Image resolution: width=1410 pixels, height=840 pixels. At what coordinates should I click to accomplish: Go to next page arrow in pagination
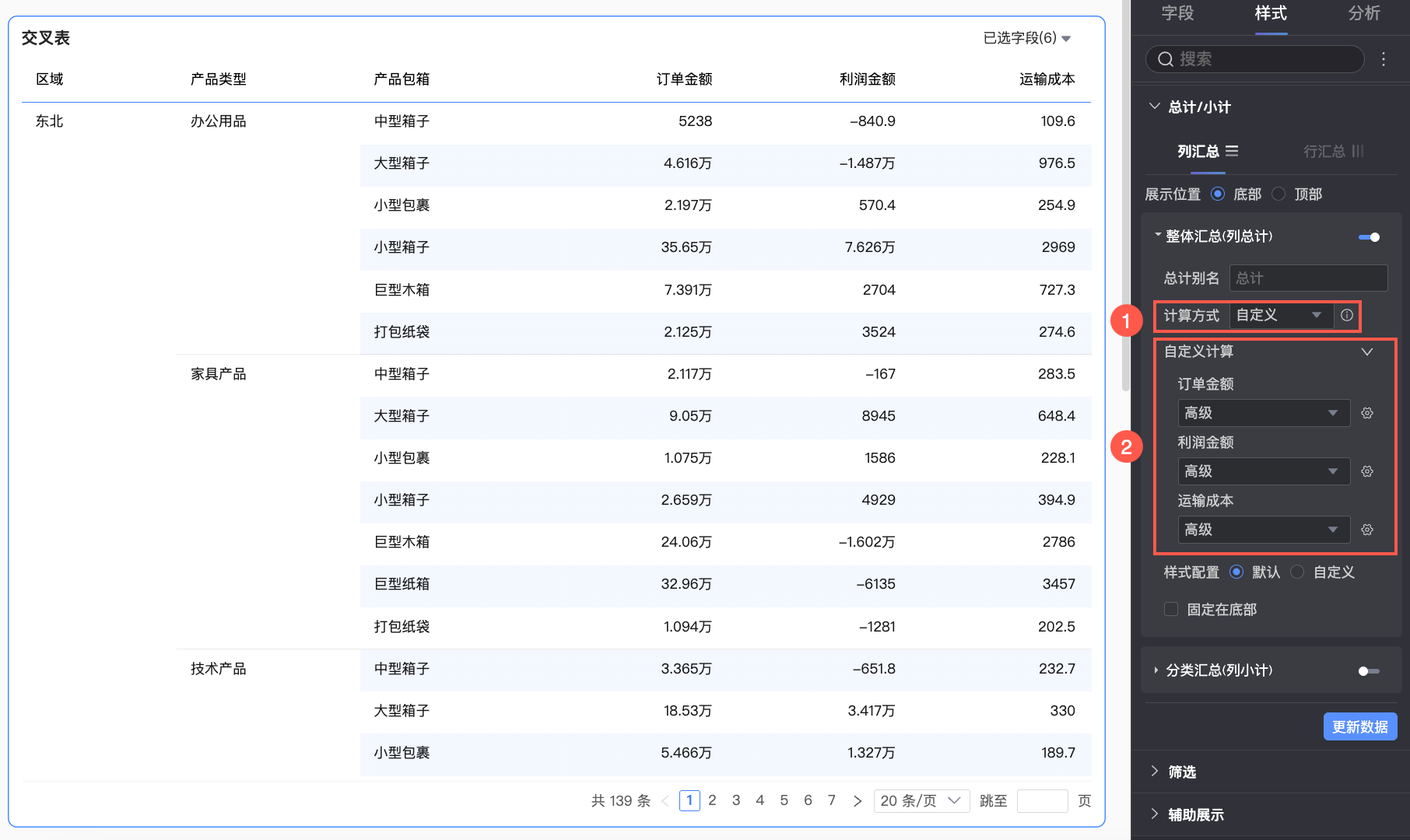click(857, 800)
